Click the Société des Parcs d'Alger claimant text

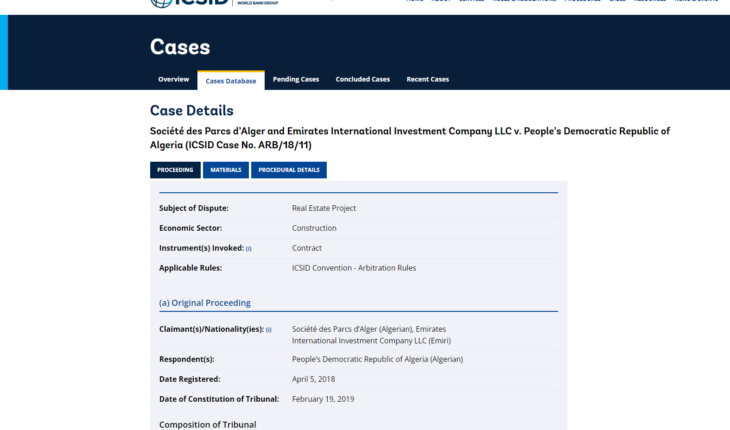point(372,335)
